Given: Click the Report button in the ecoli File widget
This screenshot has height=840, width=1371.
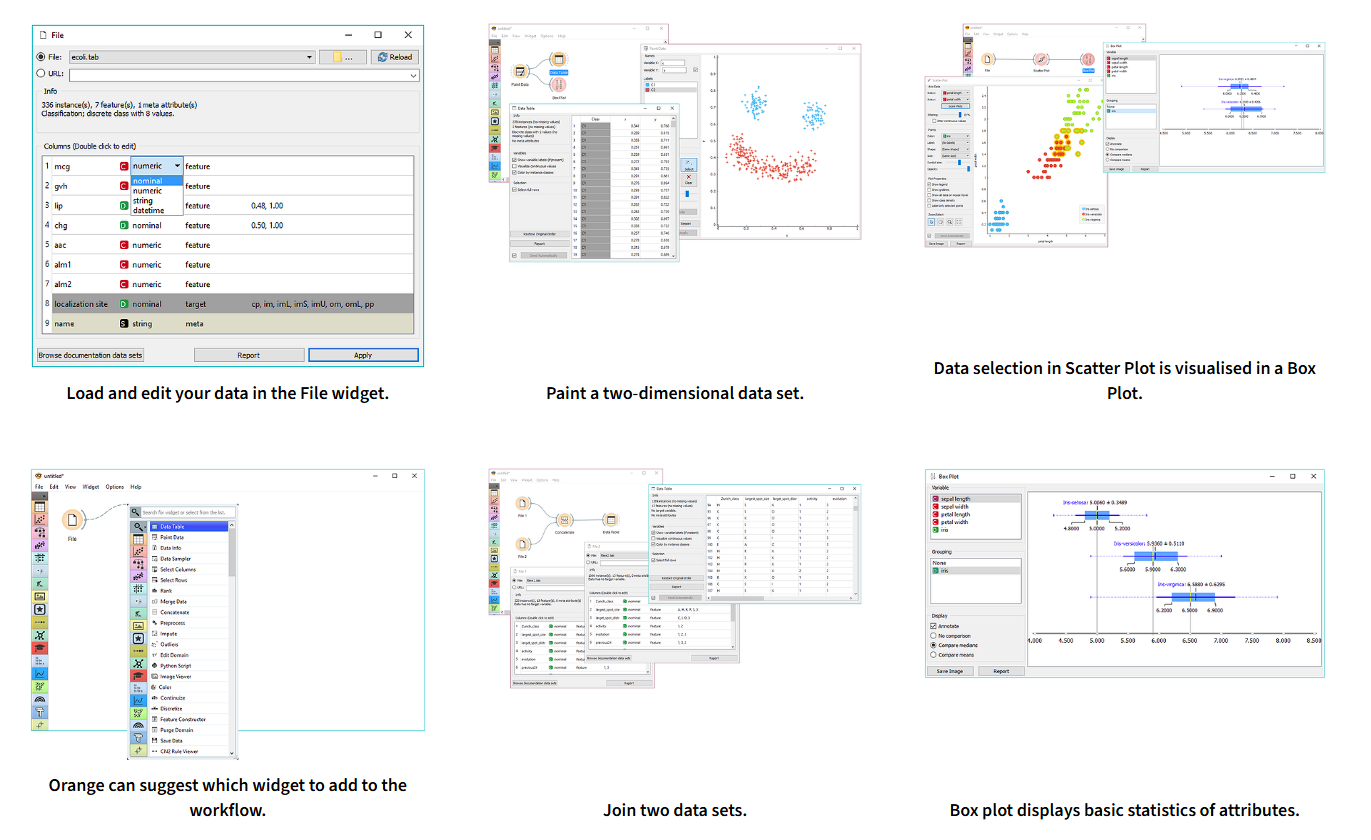Looking at the screenshot, I should click(249, 355).
